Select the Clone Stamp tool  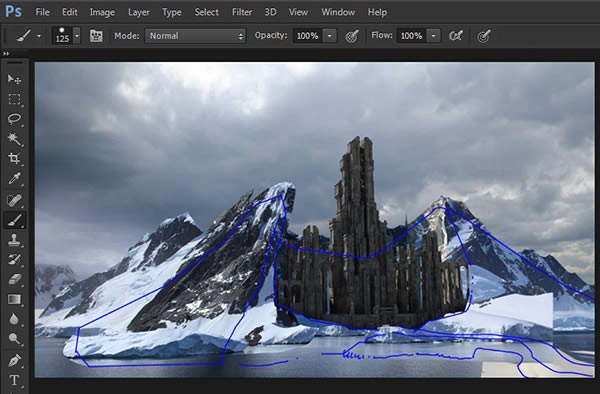[x=14, y=240]
